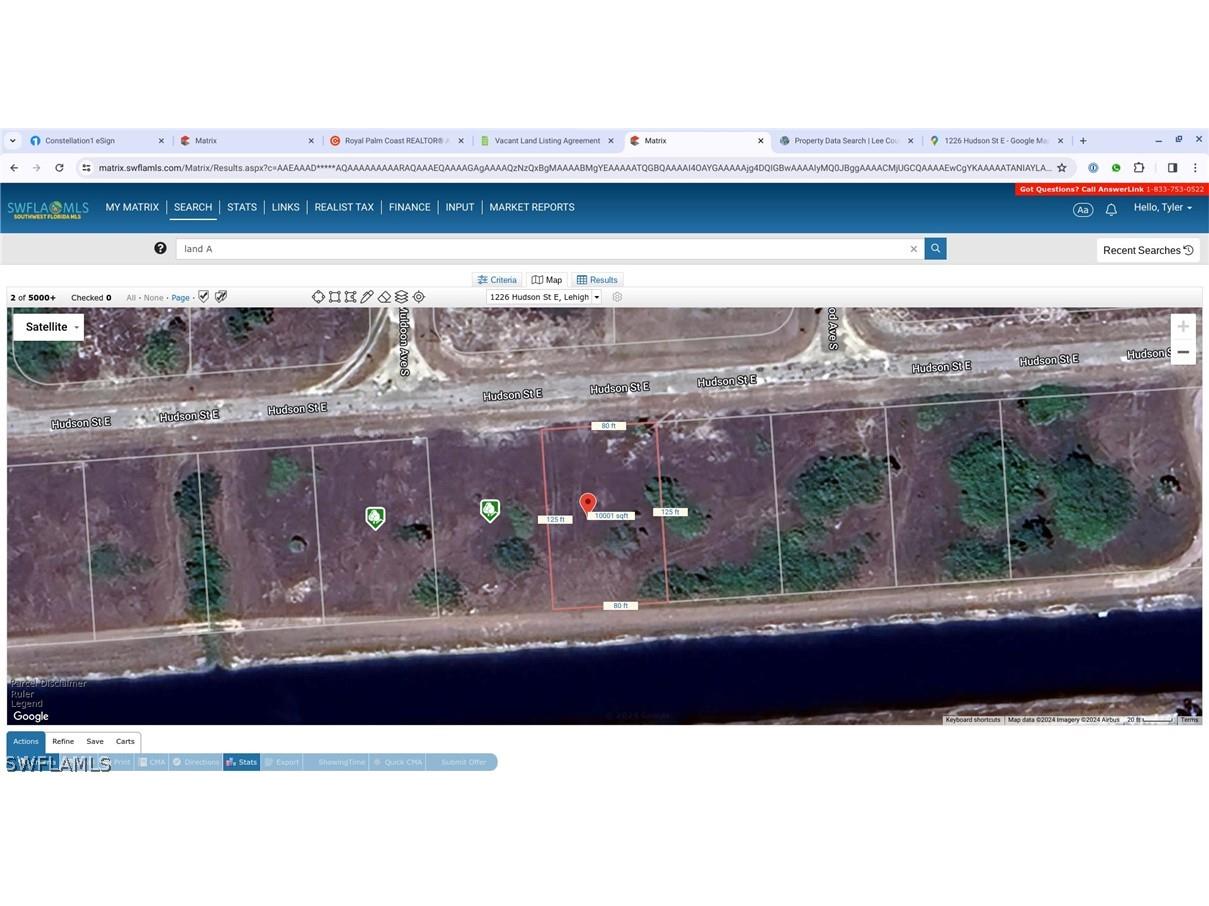Click the red property pin marker

588,503
